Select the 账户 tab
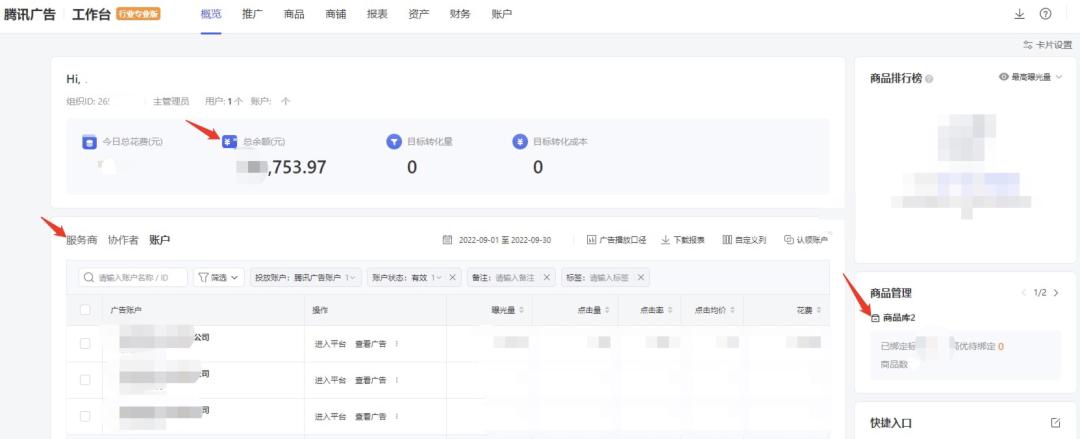 [x=160, y=240]
